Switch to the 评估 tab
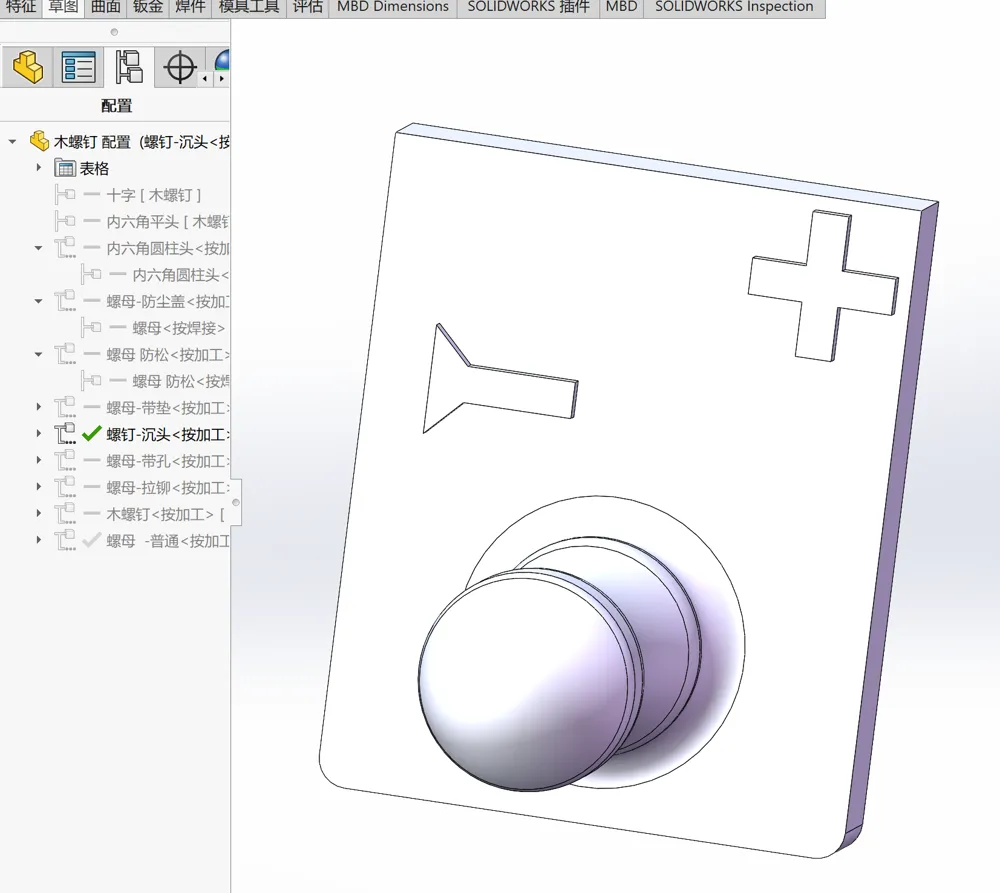Screen dimensions: 1000x893 point(307,7)
